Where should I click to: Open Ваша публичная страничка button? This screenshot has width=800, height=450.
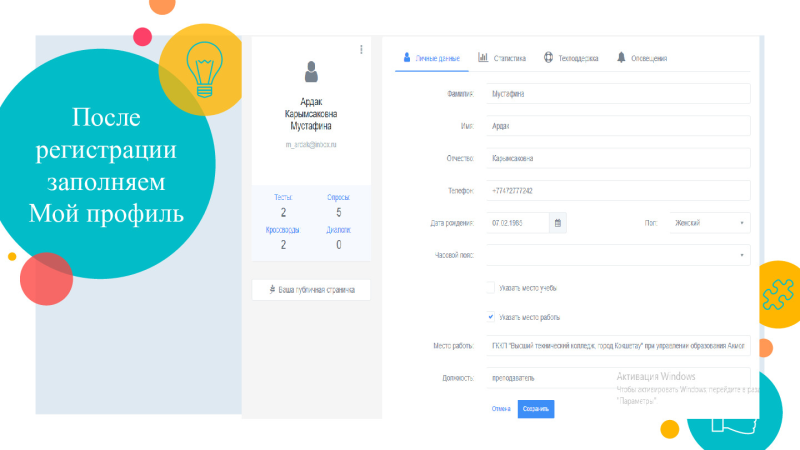(x=311, y=290)
